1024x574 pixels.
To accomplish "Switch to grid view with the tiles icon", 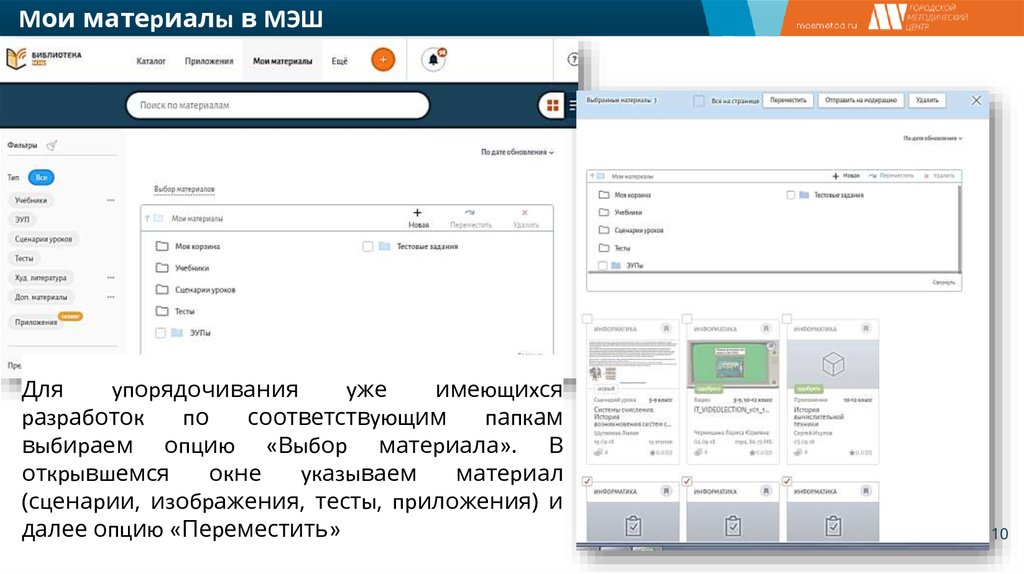I will 551,105.
